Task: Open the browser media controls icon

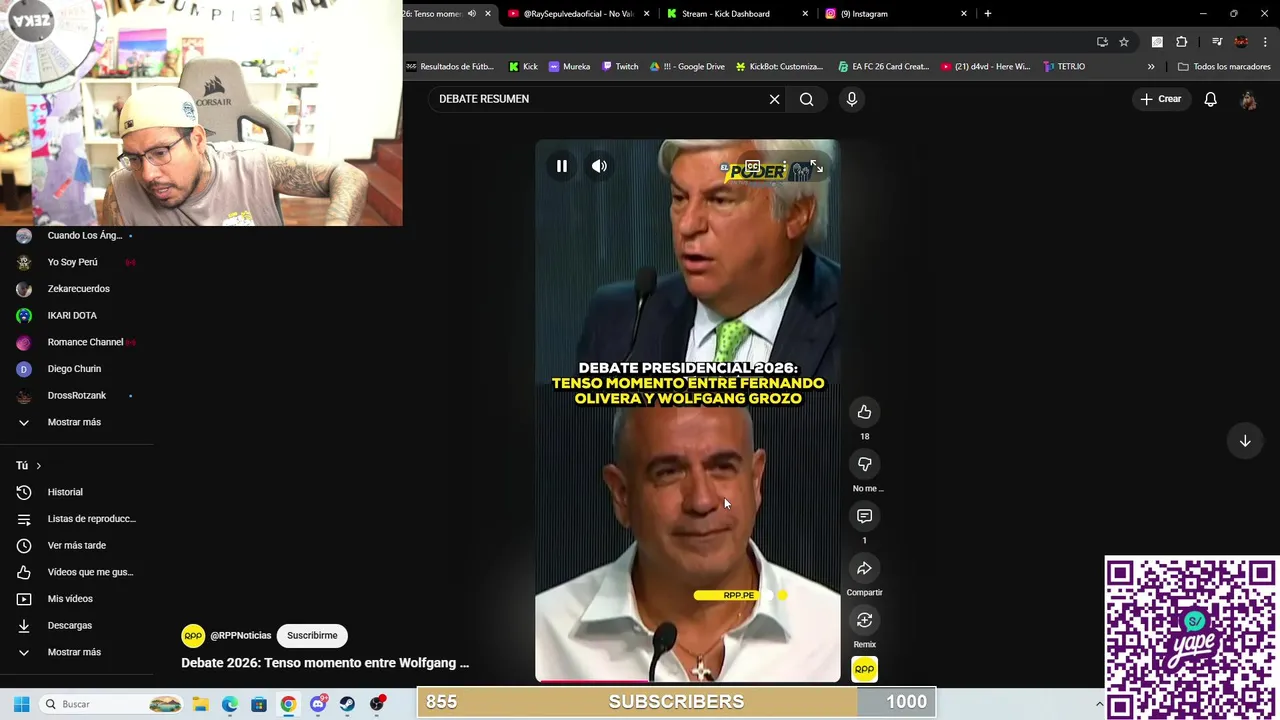Action: coord(1217,42)
